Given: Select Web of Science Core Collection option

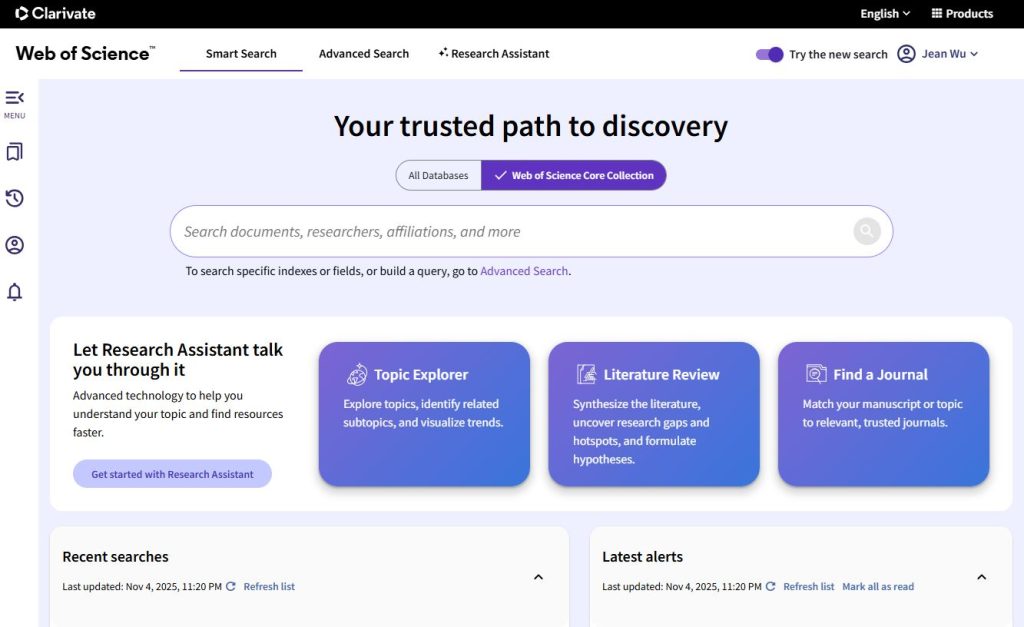Looking at the screenshot, I should [573, 175].
